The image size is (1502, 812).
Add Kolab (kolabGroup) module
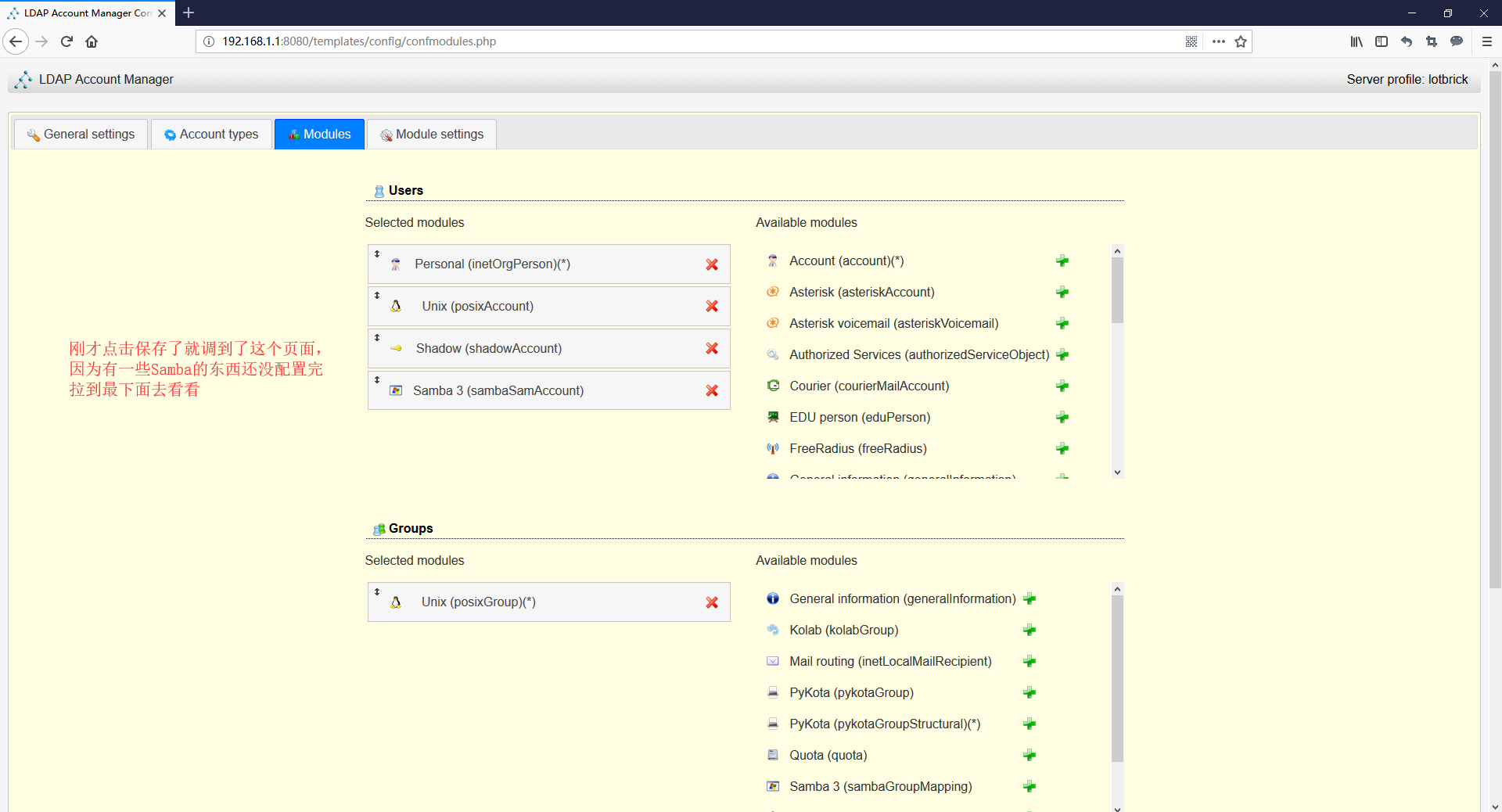tap(1029, 630)
